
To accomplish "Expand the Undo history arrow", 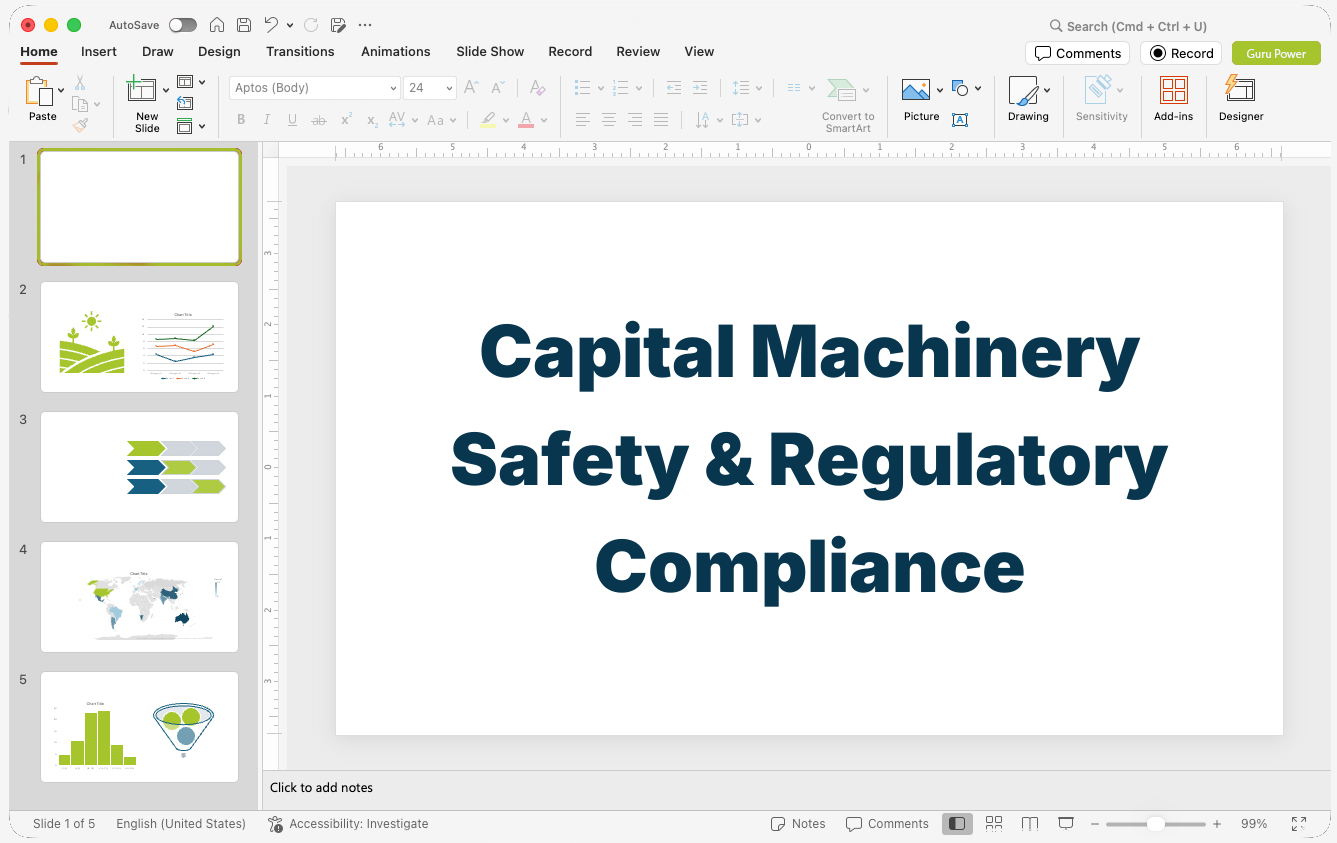I will [x=290, y=25].
